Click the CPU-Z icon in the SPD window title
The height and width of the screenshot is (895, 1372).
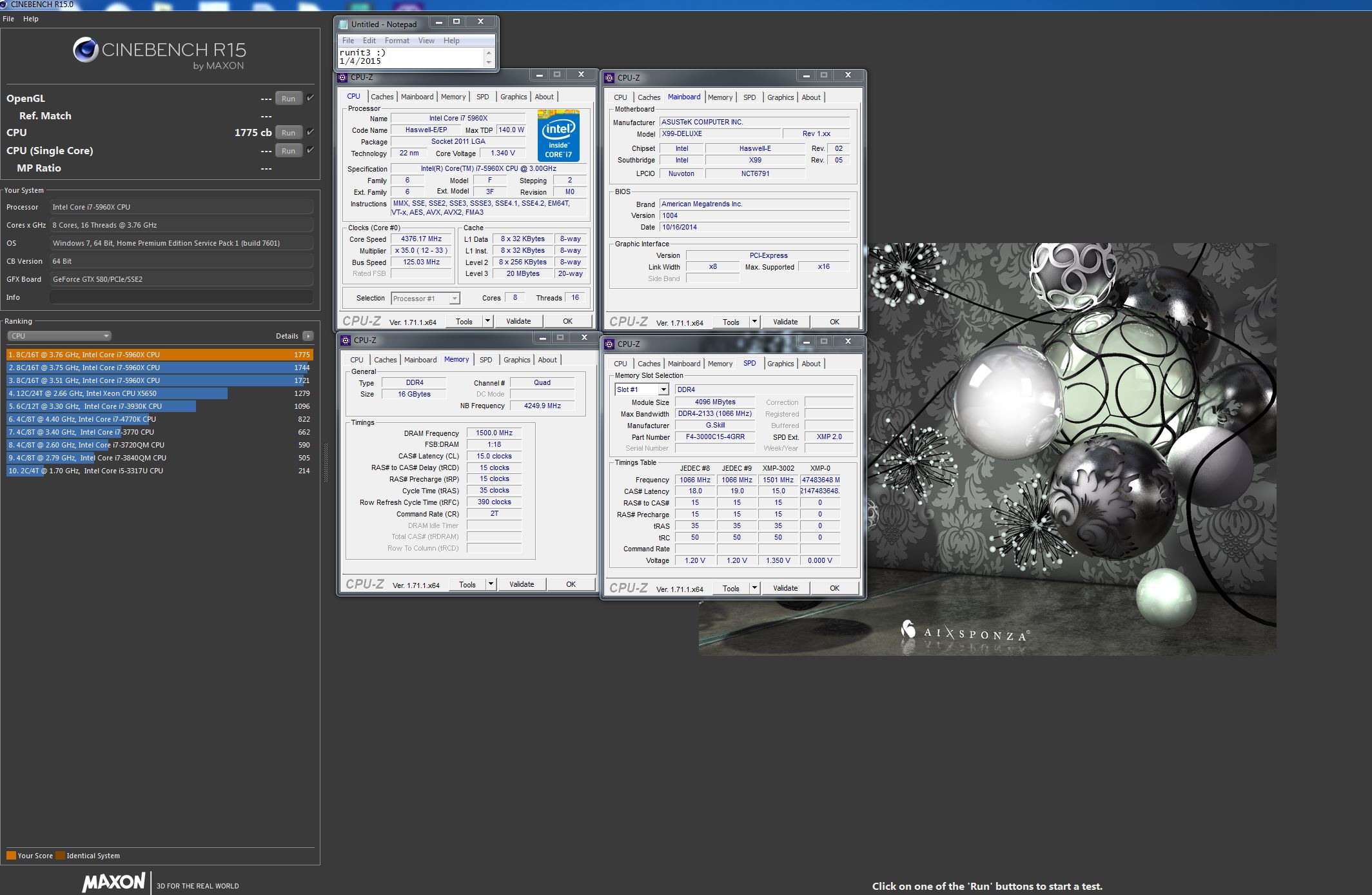click(x=609, y=344)
